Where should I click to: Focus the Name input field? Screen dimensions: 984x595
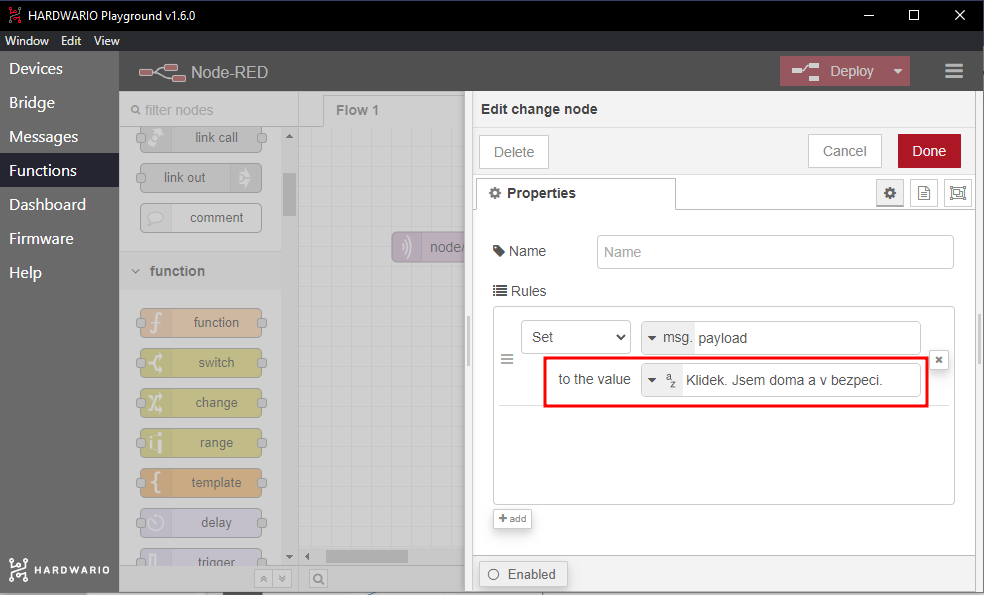point(775,252)
